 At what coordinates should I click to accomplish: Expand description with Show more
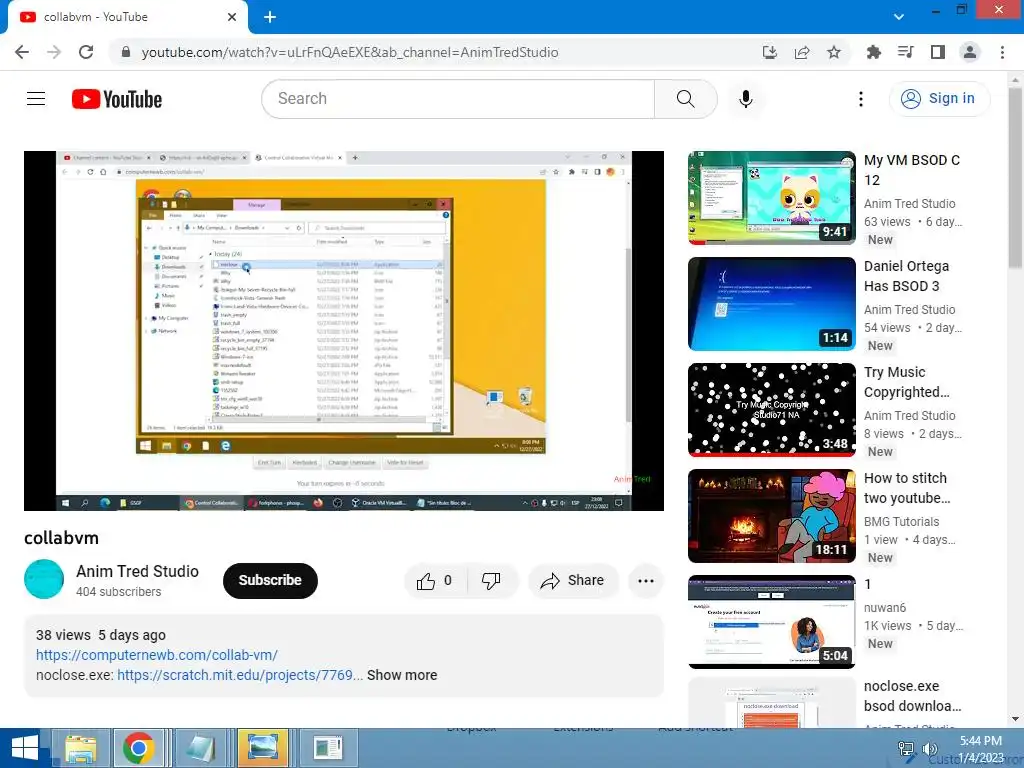402,675
